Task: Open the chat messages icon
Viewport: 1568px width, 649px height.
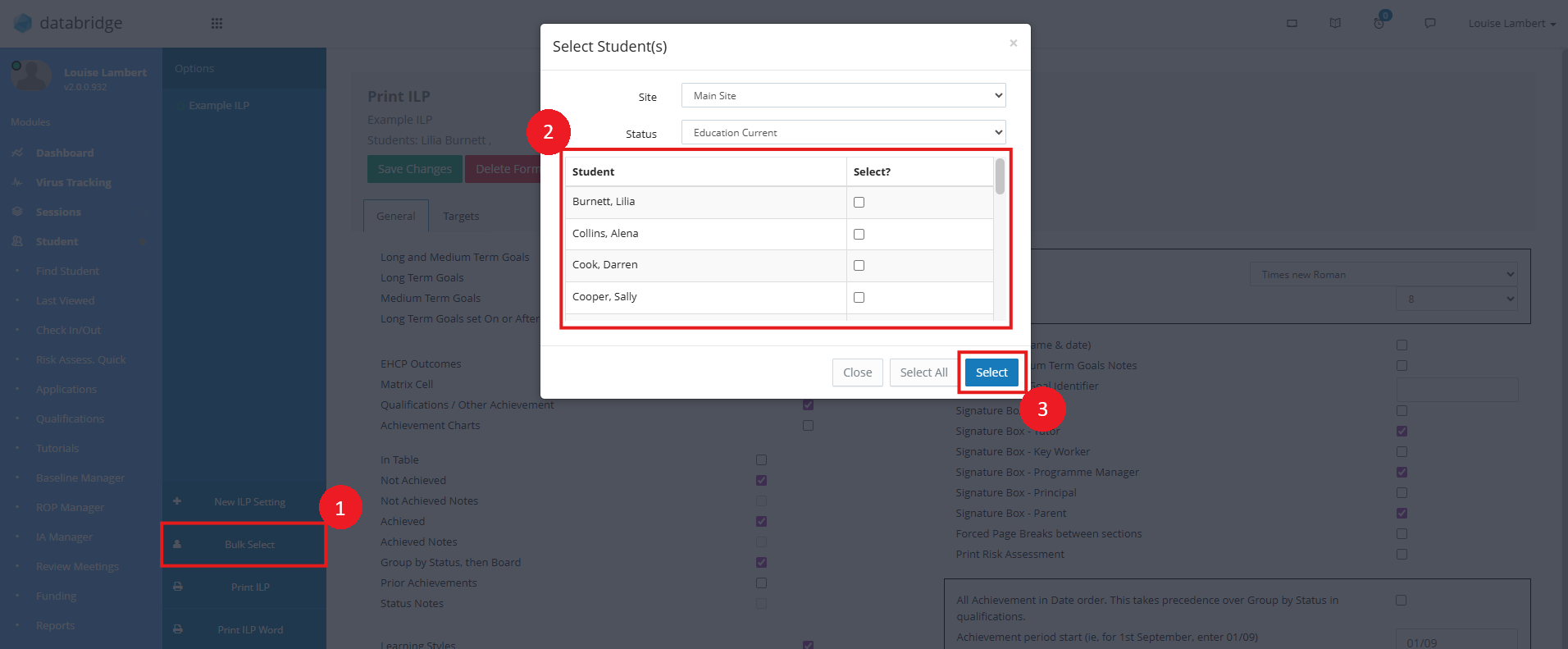Action: (x=1430, y=23)
